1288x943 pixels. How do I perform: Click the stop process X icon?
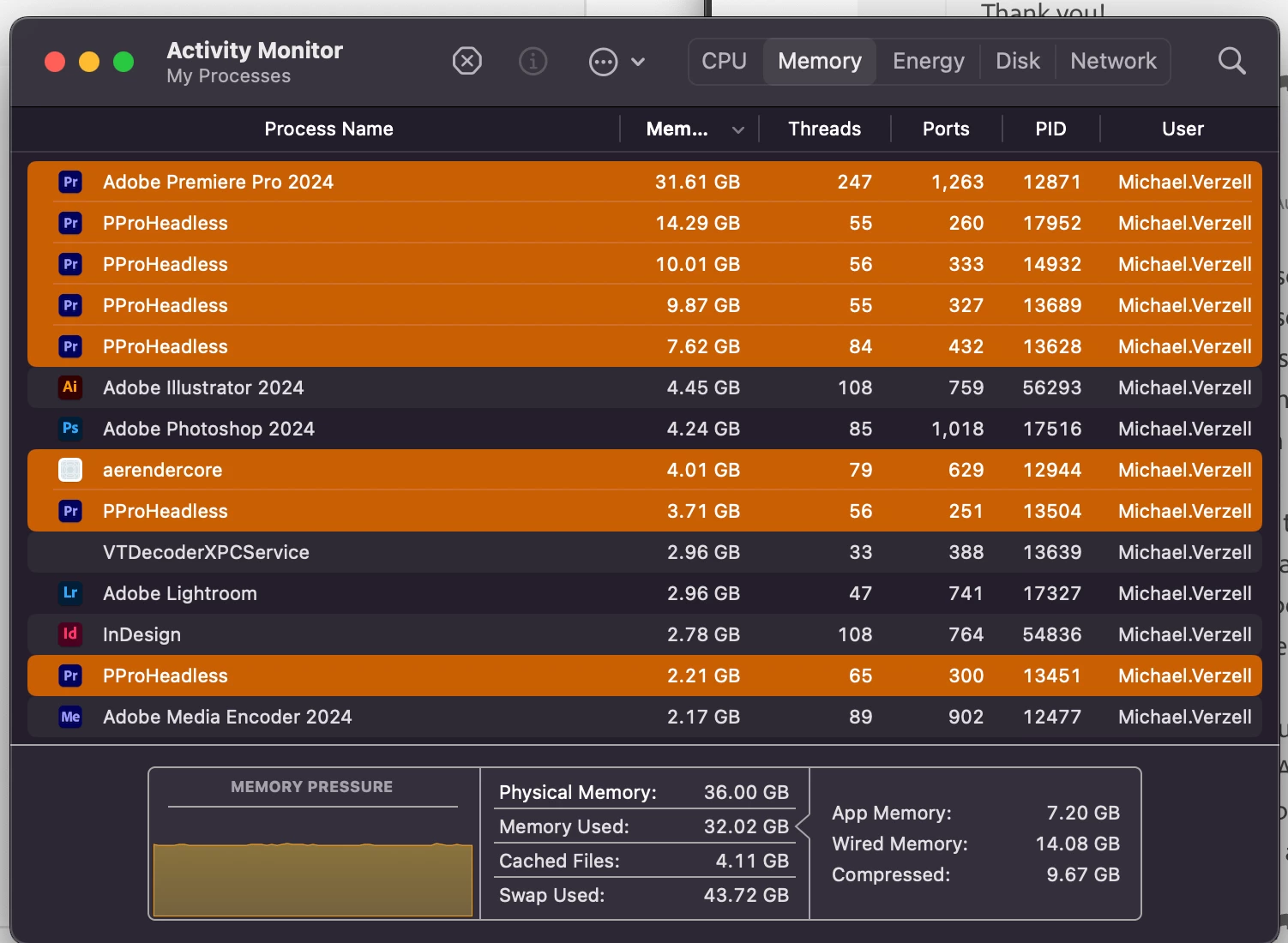click(x=467, y=61)
